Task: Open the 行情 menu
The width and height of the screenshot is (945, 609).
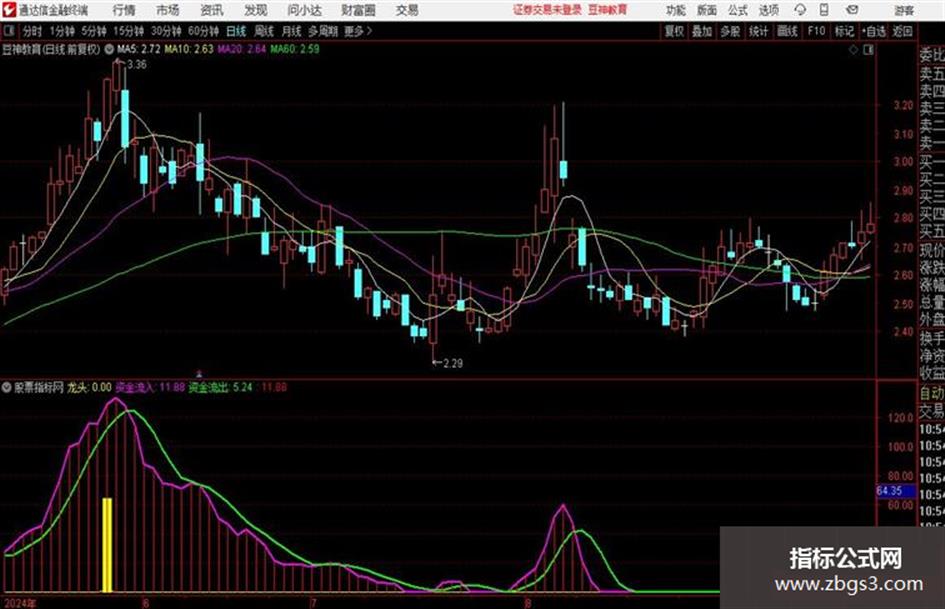Action: [124, 10]
